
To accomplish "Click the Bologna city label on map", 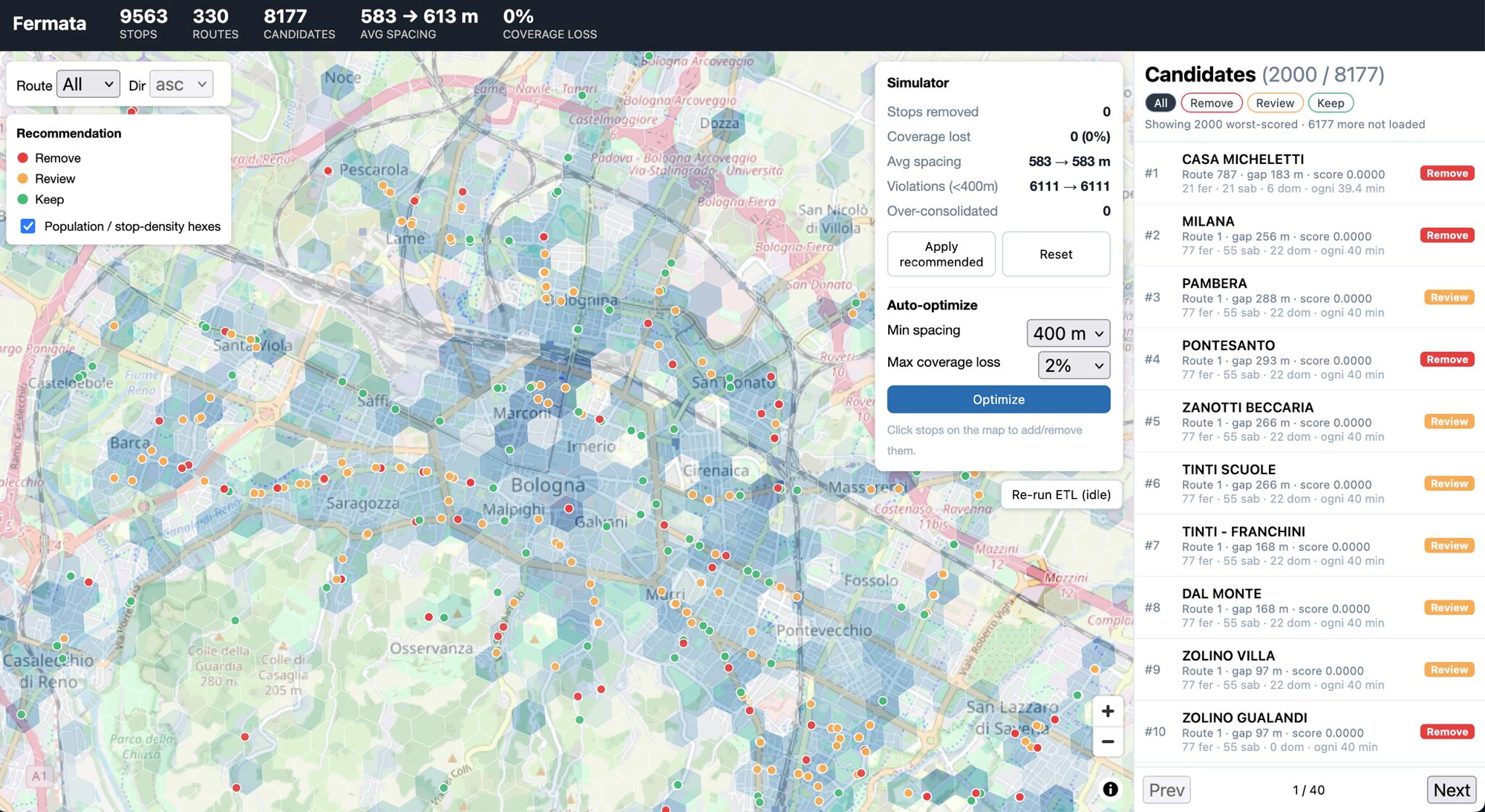I will pos(548,486).
